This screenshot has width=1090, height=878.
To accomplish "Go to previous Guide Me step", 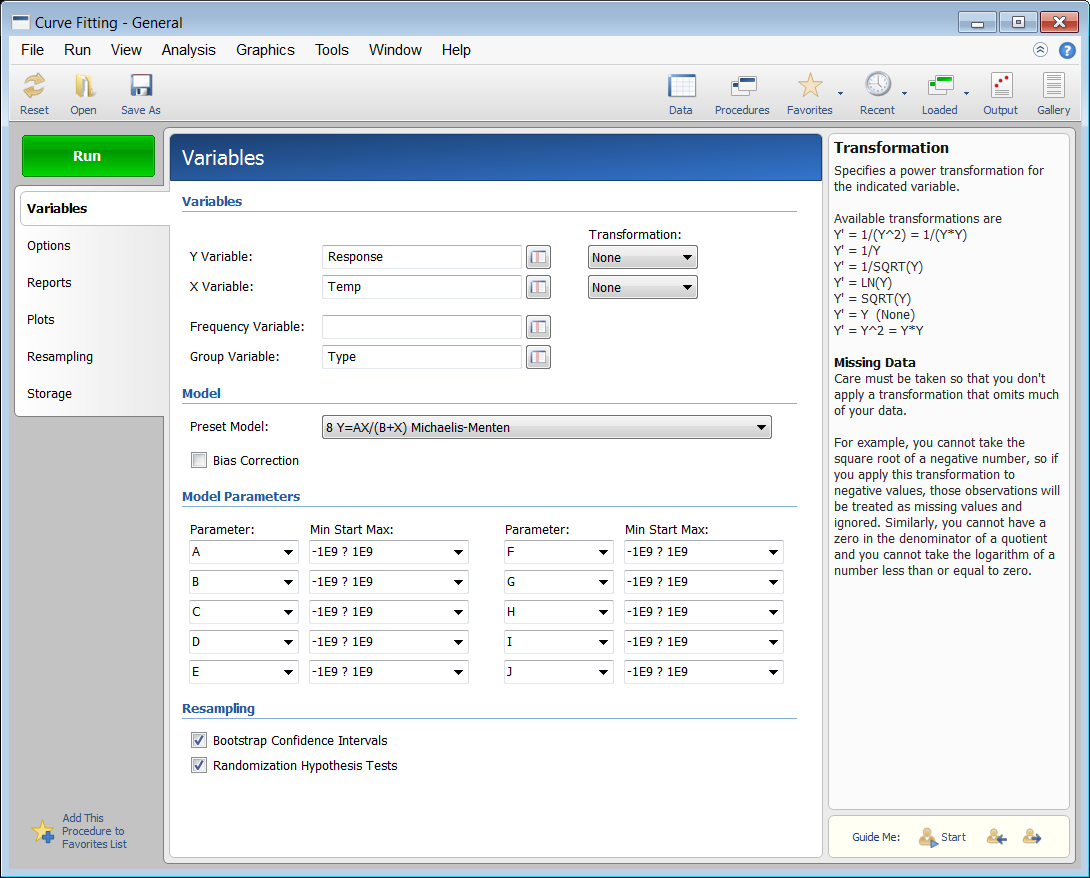I will [997, 837].
